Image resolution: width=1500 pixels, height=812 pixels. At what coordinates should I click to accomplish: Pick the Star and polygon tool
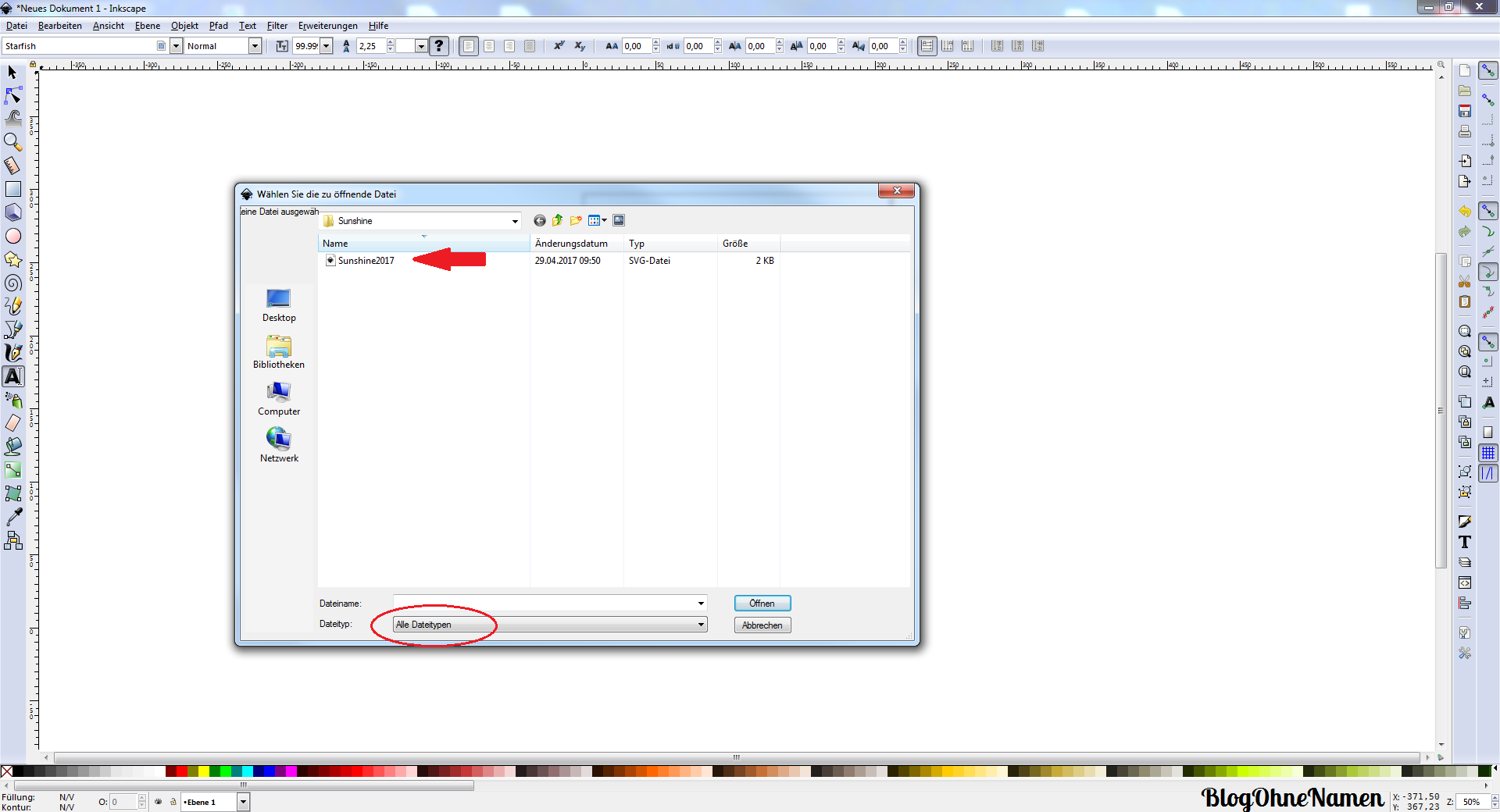coord(13,259)
